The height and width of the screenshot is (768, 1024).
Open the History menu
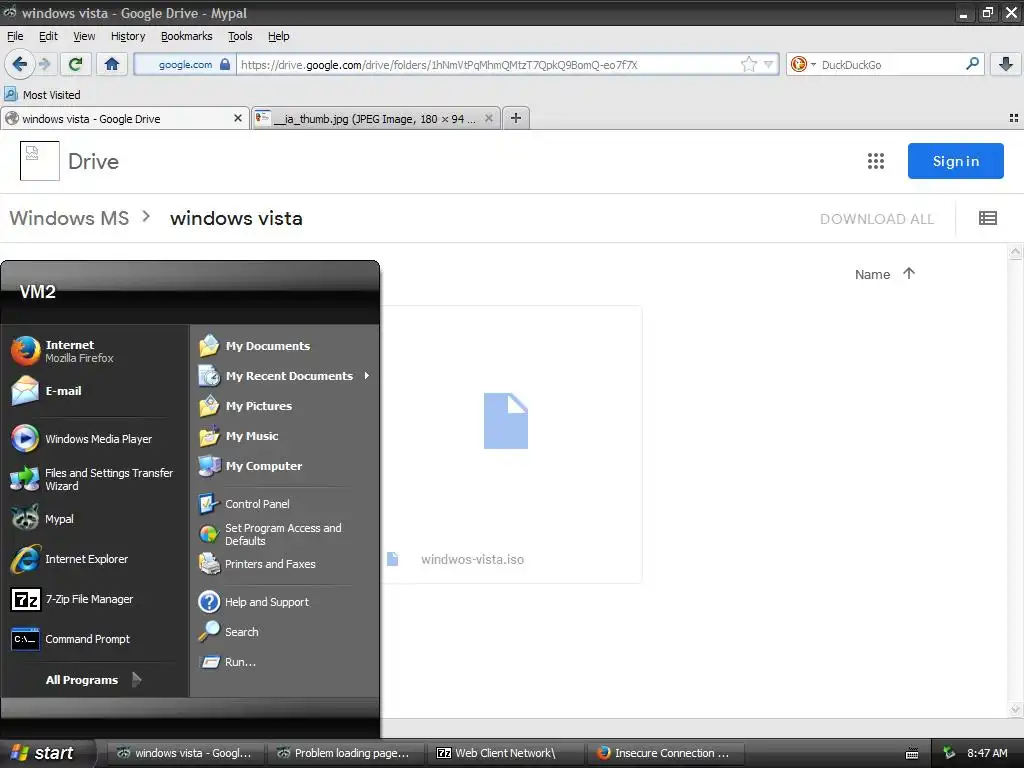click(128, 36)
